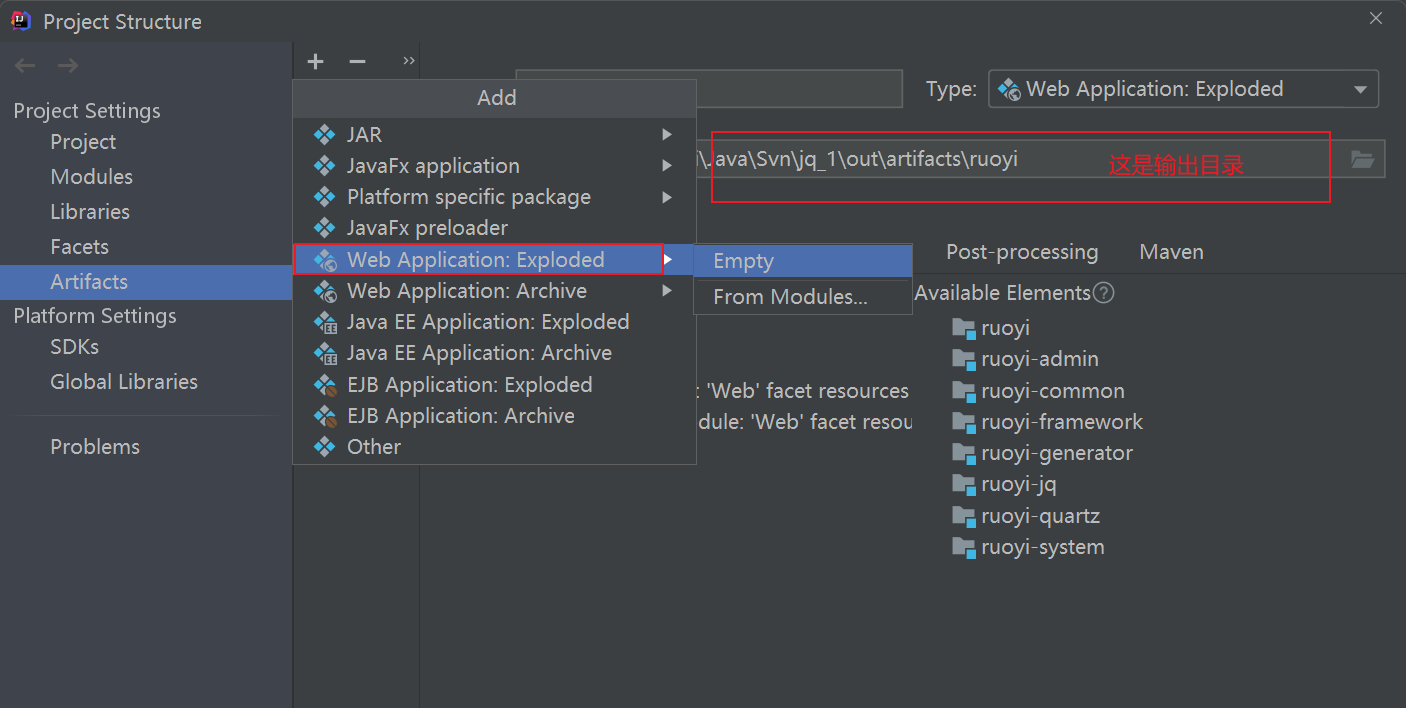Click the minus Remove artifact icon

pyautogui.click(x=357, y=62)
